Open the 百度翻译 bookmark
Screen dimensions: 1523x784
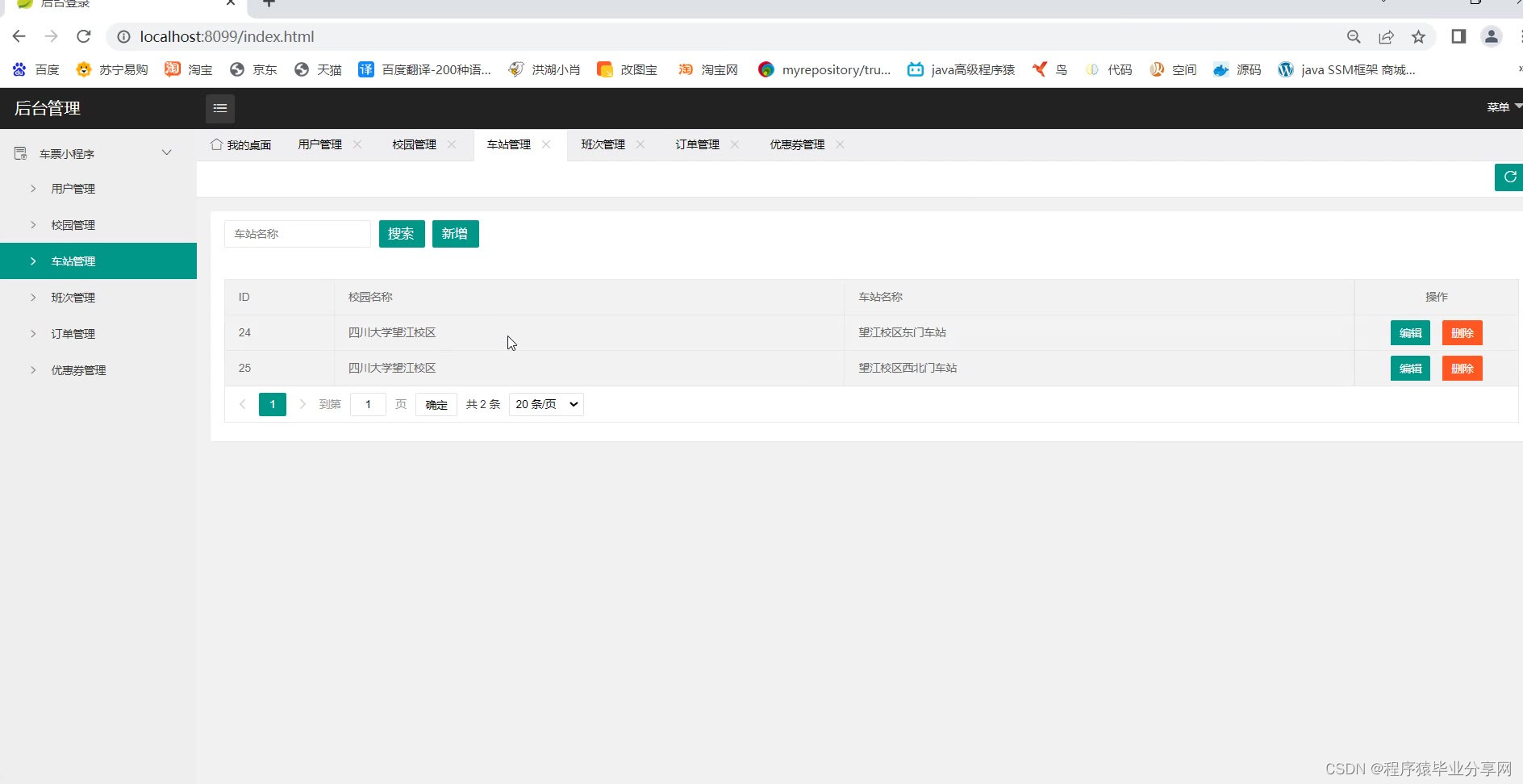coord(425,69)
